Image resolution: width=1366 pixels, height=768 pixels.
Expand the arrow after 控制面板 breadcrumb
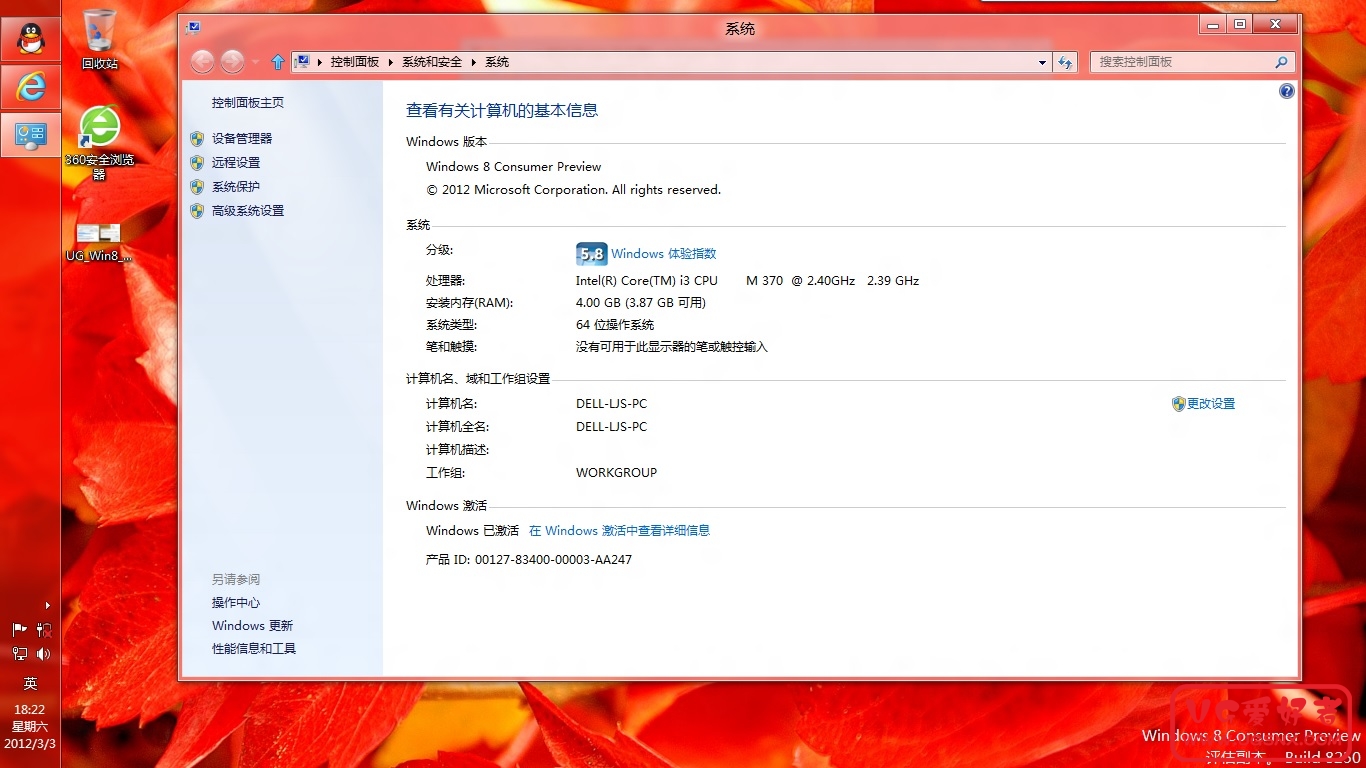(391, 62)
